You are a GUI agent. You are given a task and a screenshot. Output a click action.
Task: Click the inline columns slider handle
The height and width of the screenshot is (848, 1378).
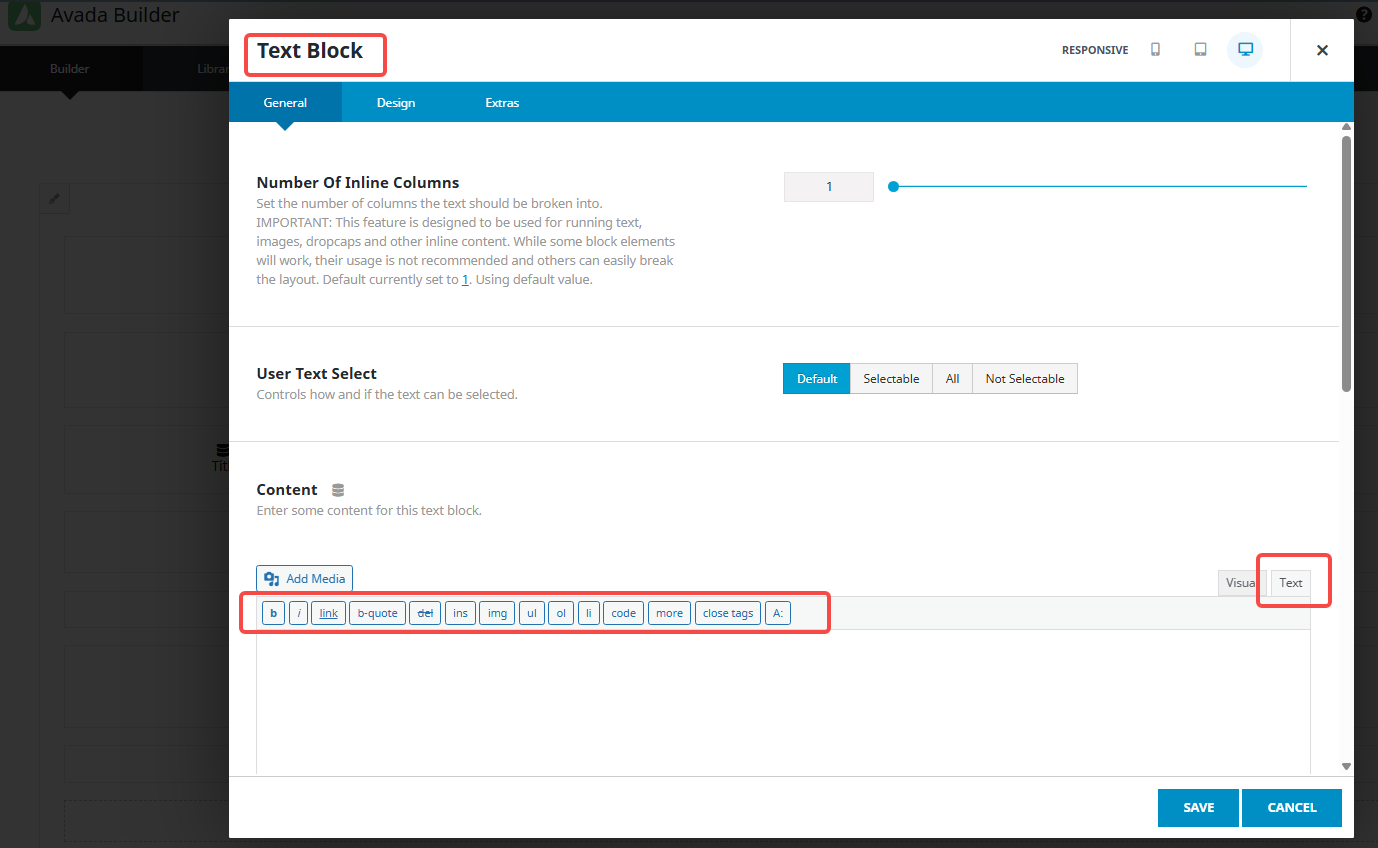click(893, 186)
